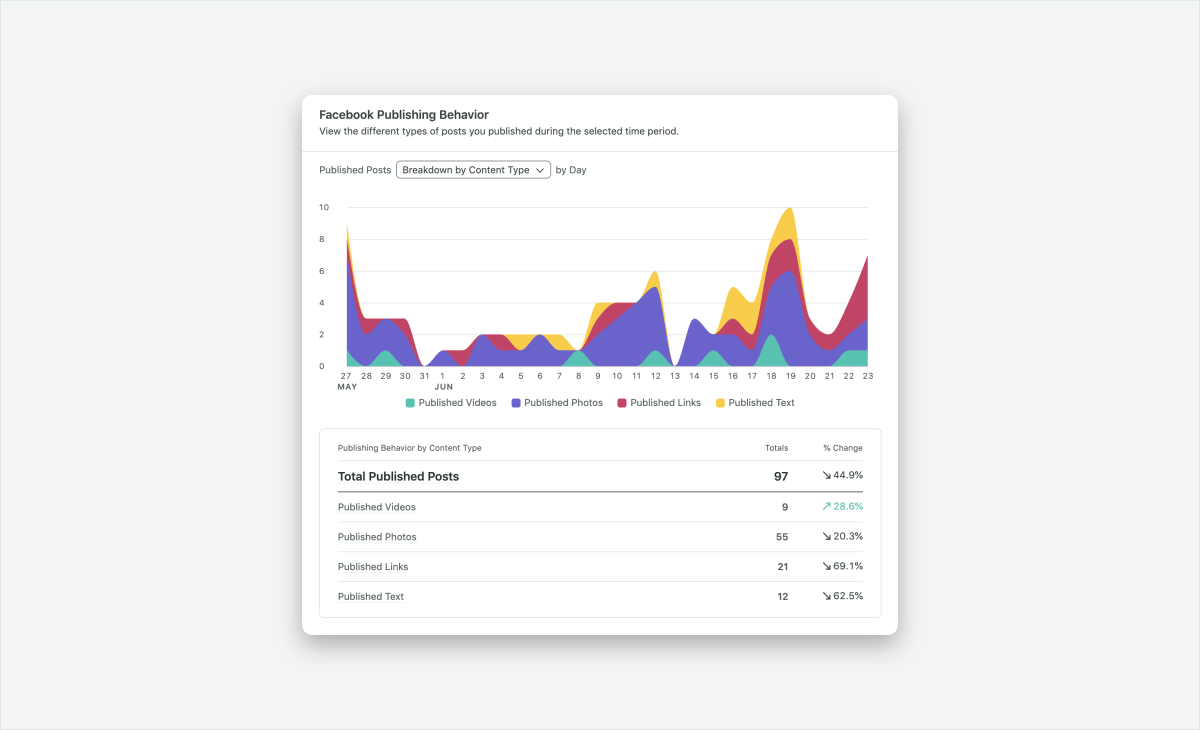Click the % Change column header

pos(843,448)
